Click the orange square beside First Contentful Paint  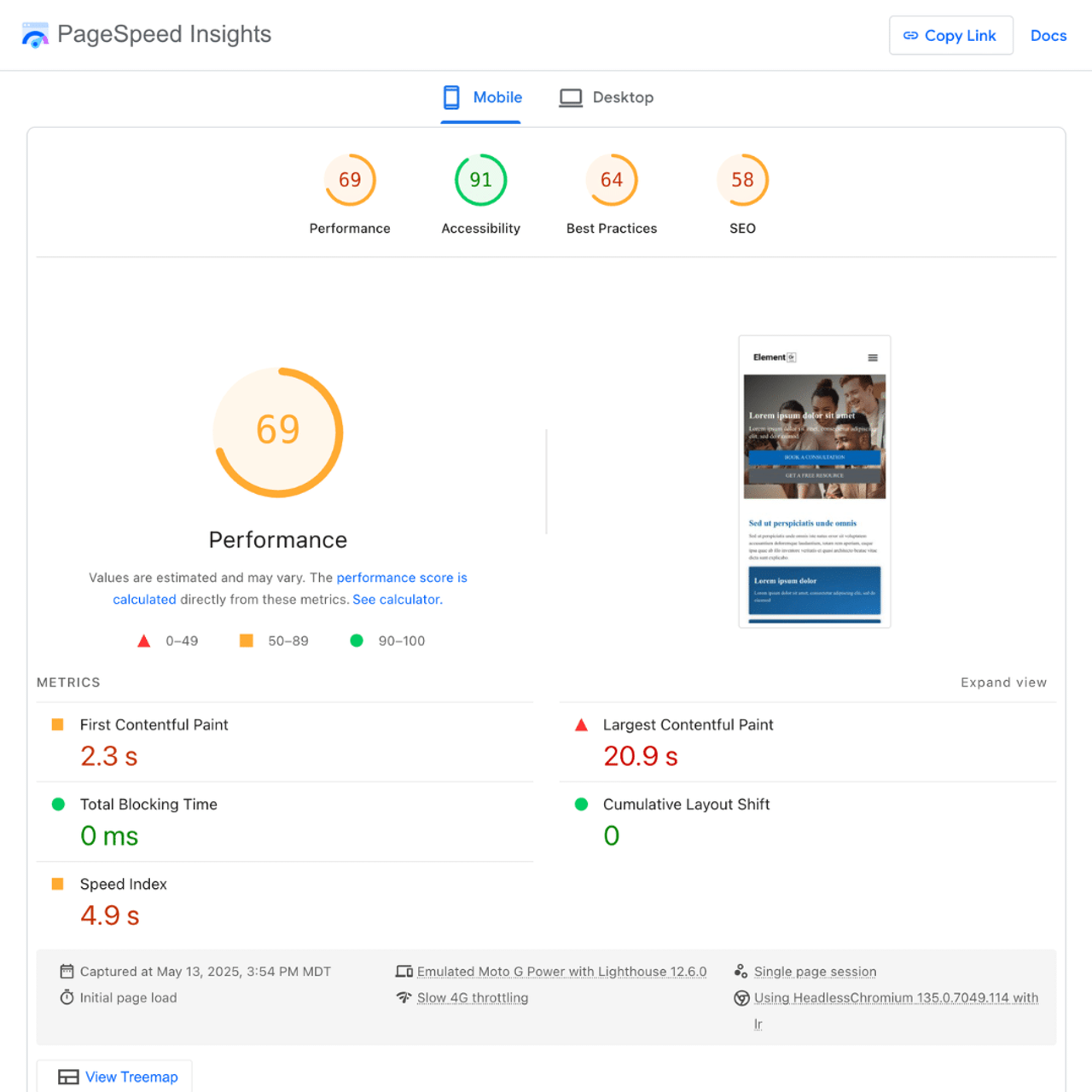pyautogui.click(x=58, y=724)
